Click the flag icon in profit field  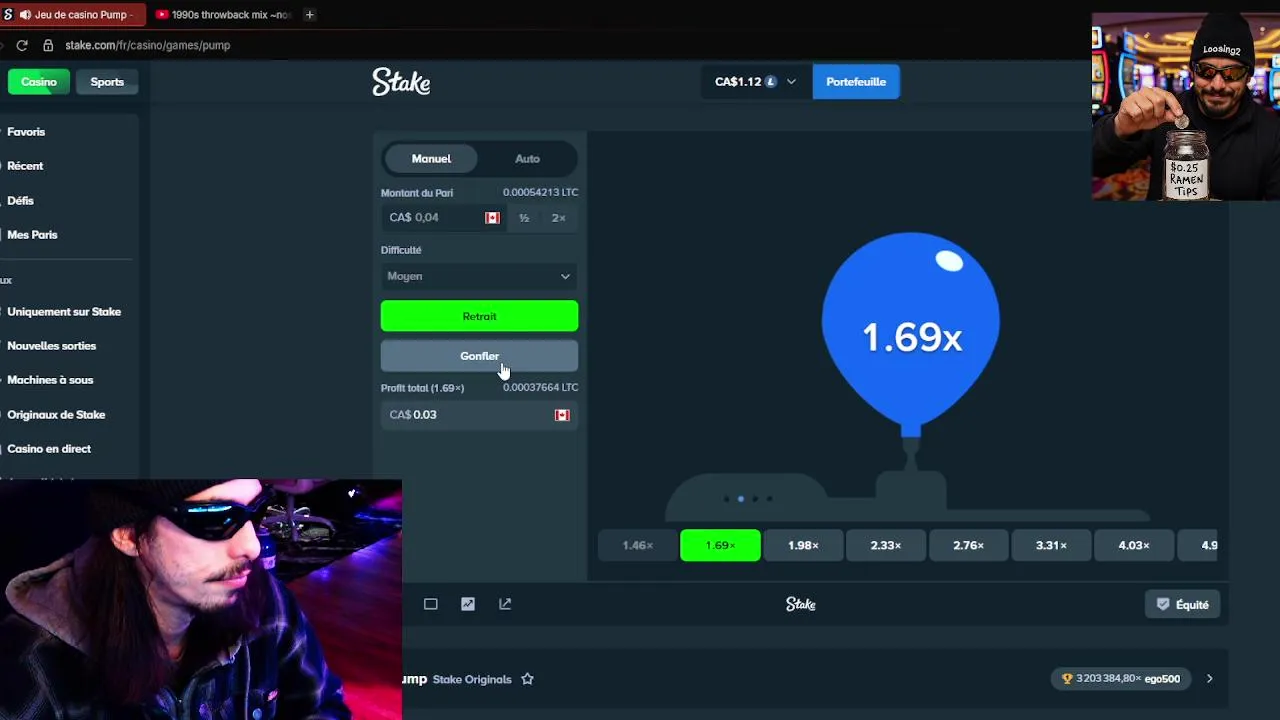[x=562, y=415]
